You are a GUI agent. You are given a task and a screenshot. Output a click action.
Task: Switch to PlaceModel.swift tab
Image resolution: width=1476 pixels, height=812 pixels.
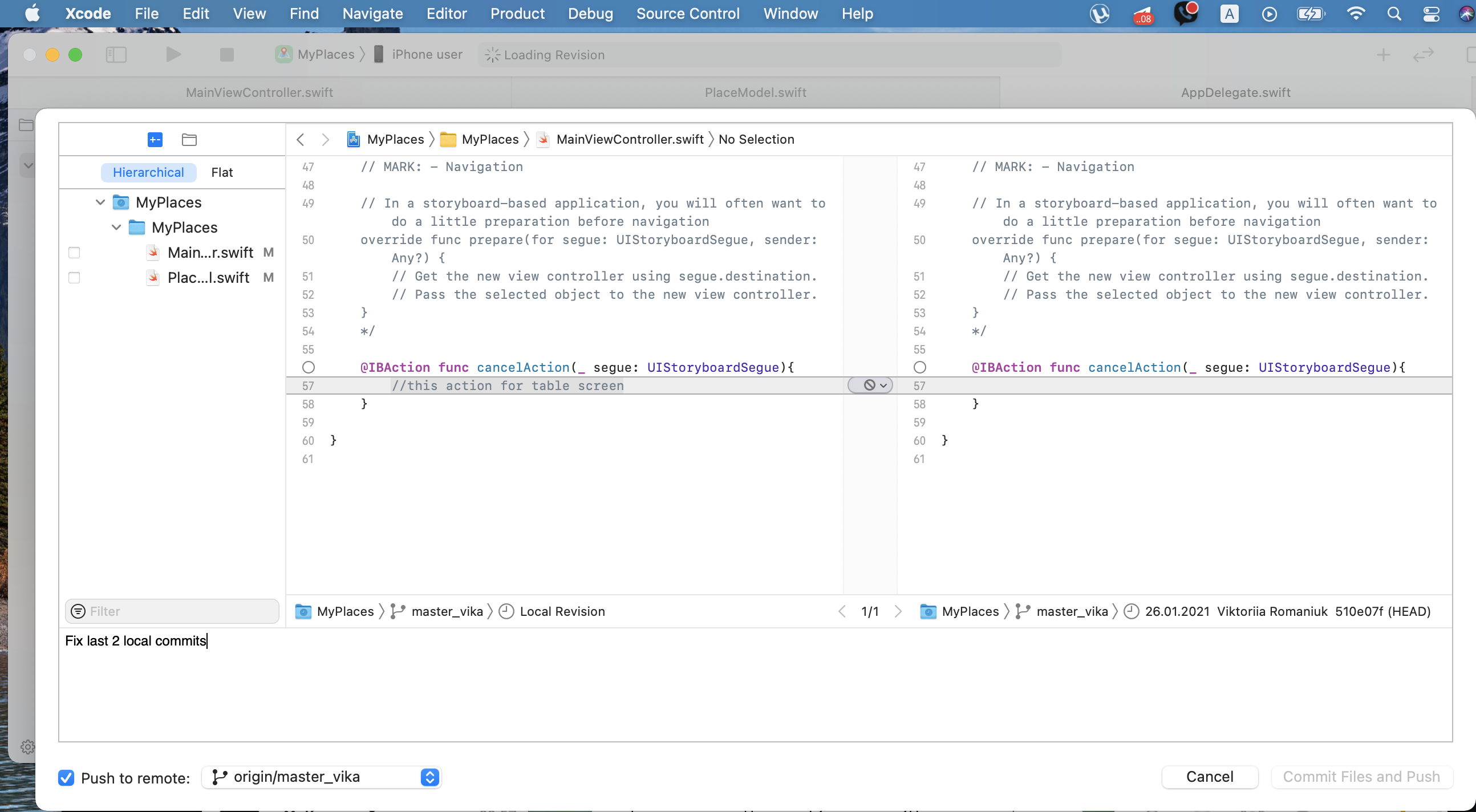755,92
